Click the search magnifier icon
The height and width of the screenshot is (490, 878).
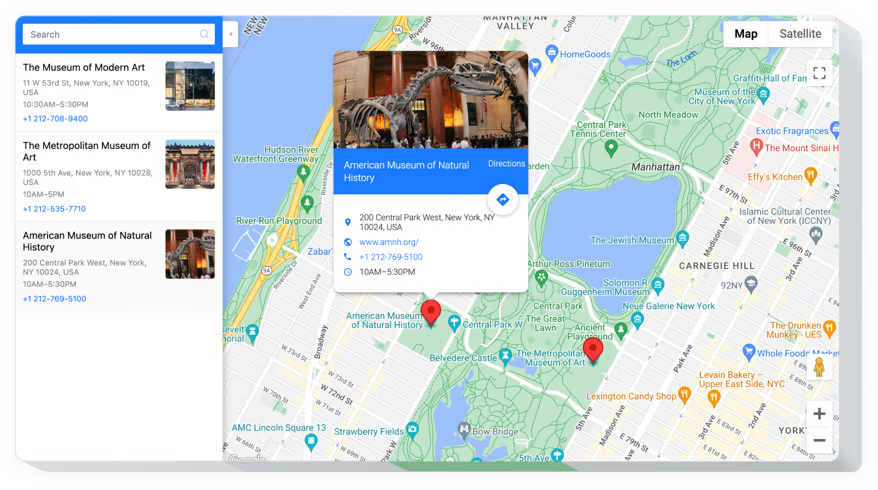point(204,34)
